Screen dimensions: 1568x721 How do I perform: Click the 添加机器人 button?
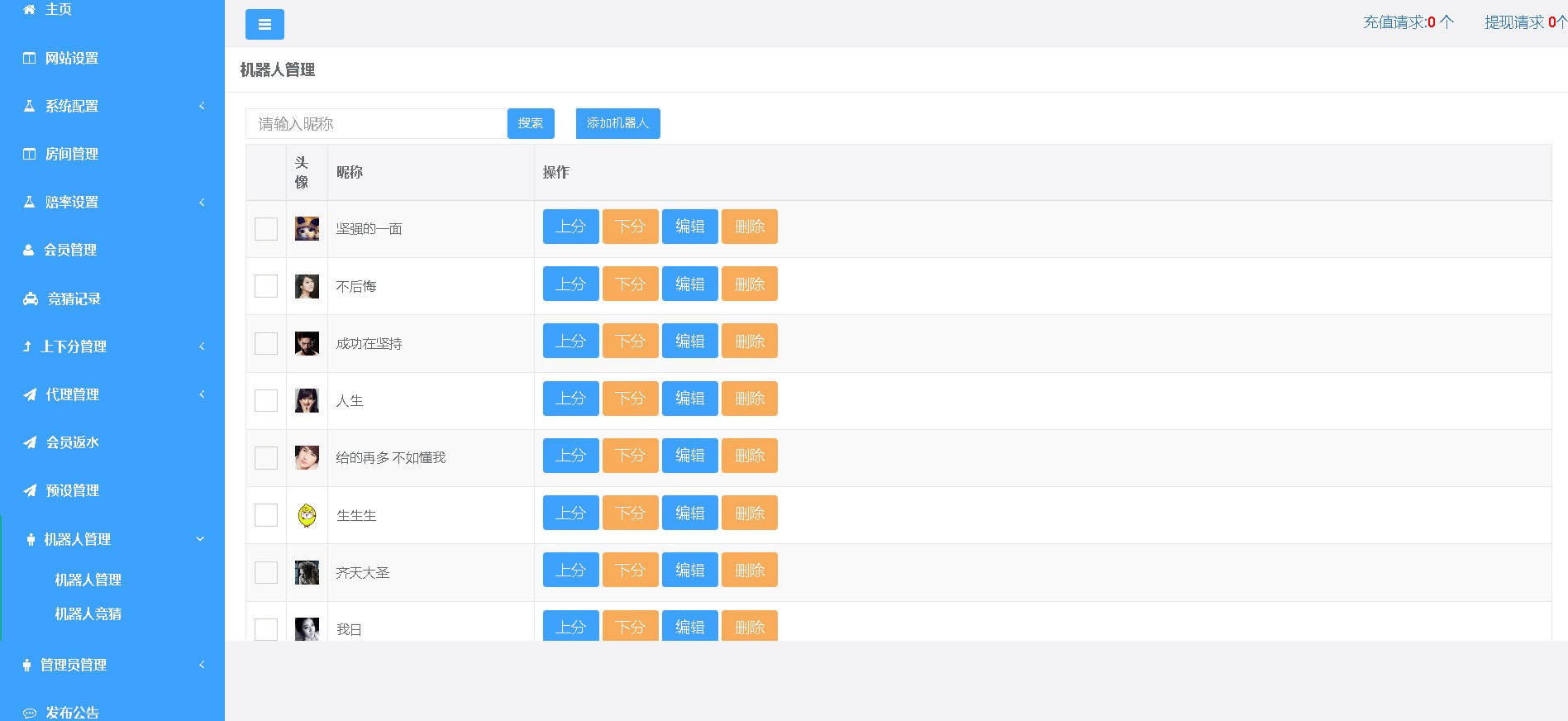coord(617,123)
